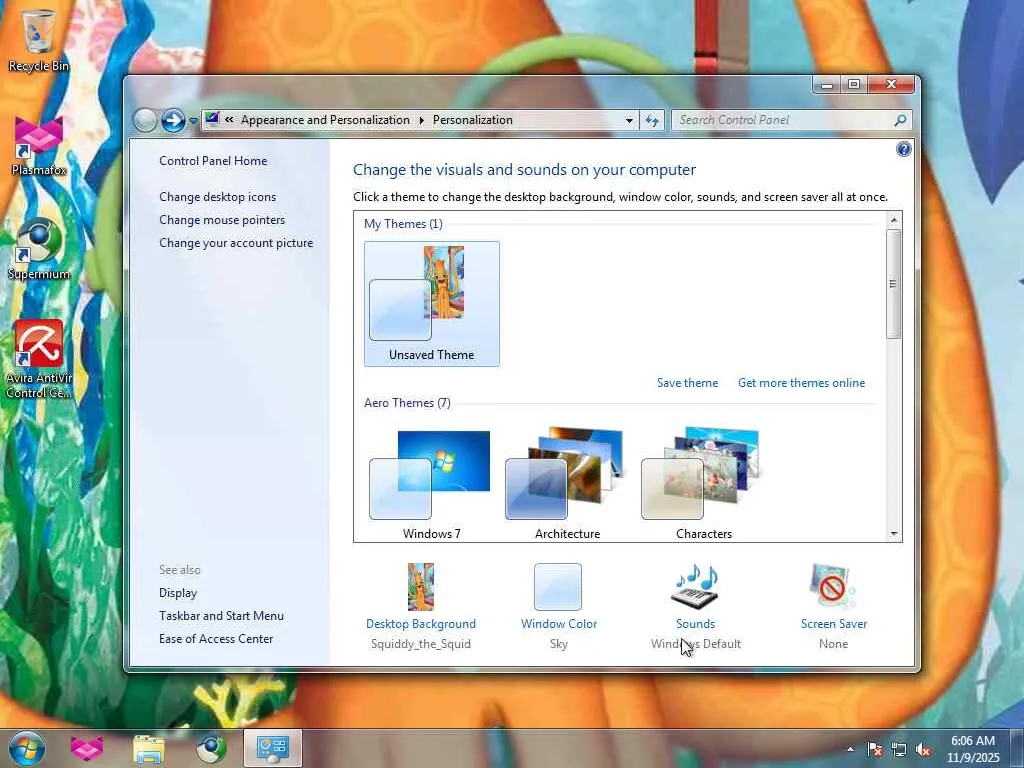
Task: Click the muted volume tray icon
Action: [923, 750]
